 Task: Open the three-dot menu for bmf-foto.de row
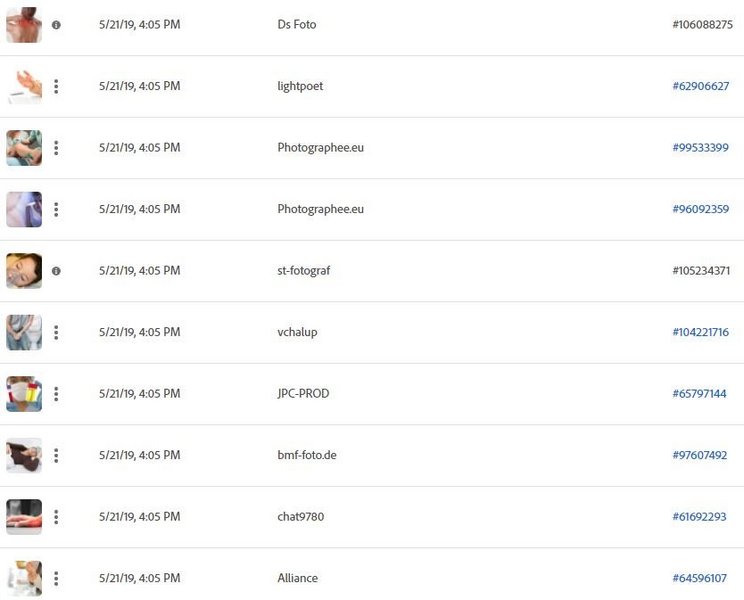click(56, 455)
